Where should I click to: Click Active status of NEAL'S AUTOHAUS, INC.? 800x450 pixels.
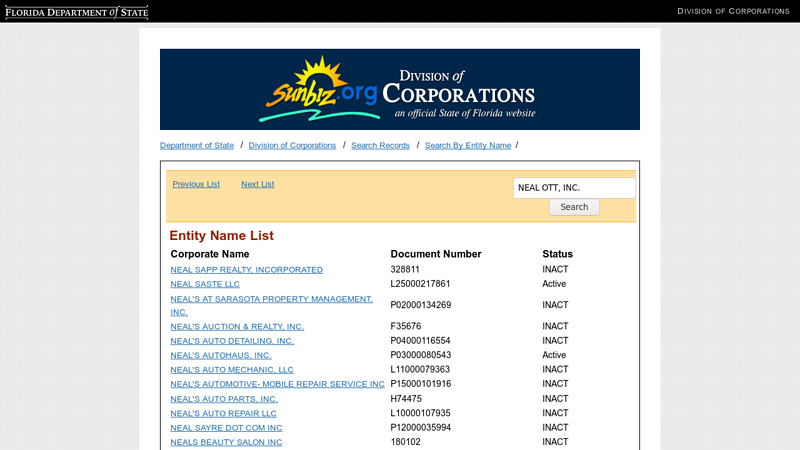(x=554, y=355)
